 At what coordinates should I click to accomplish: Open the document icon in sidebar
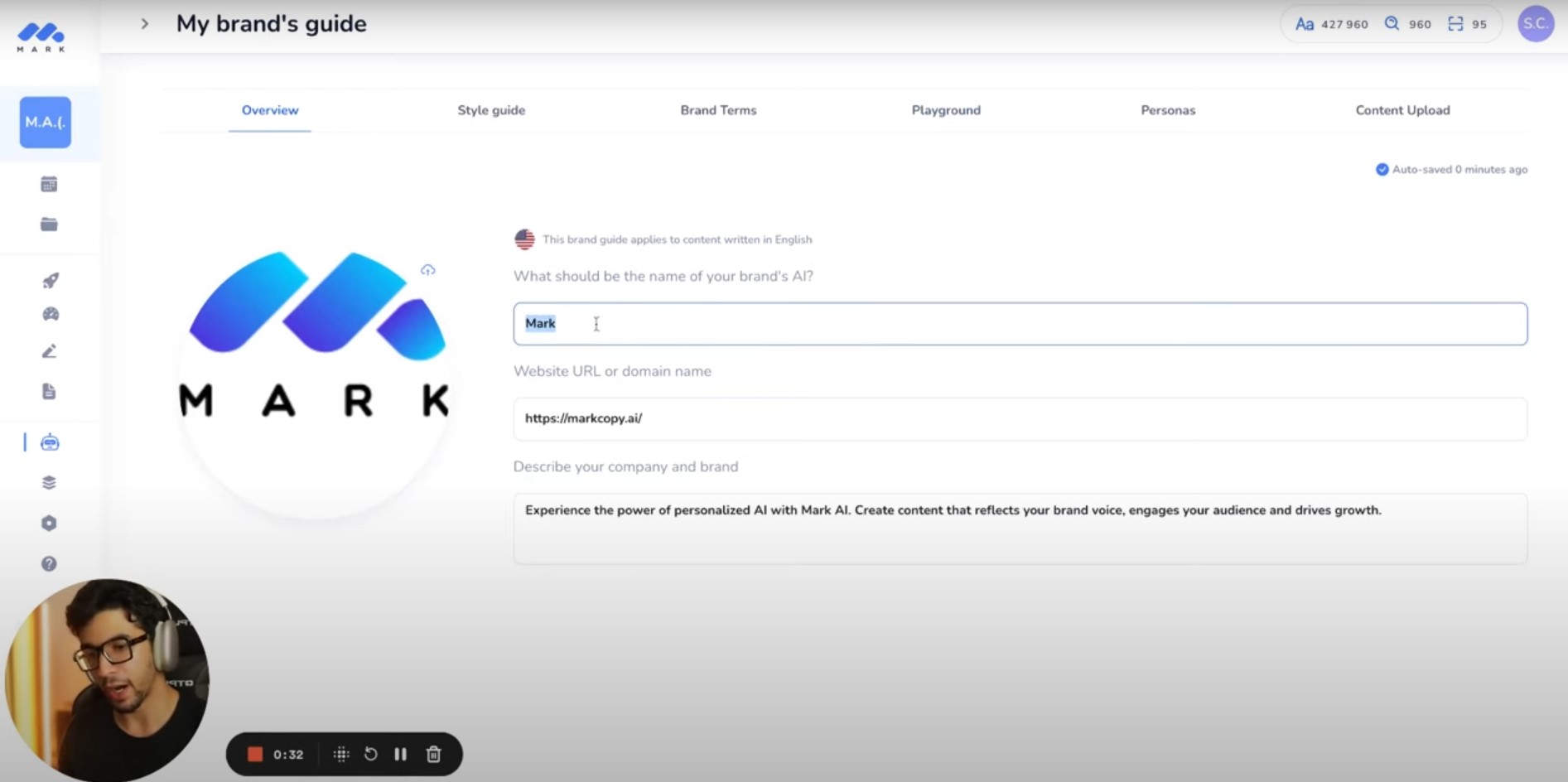pyautogui.click(x=49, y=391)
